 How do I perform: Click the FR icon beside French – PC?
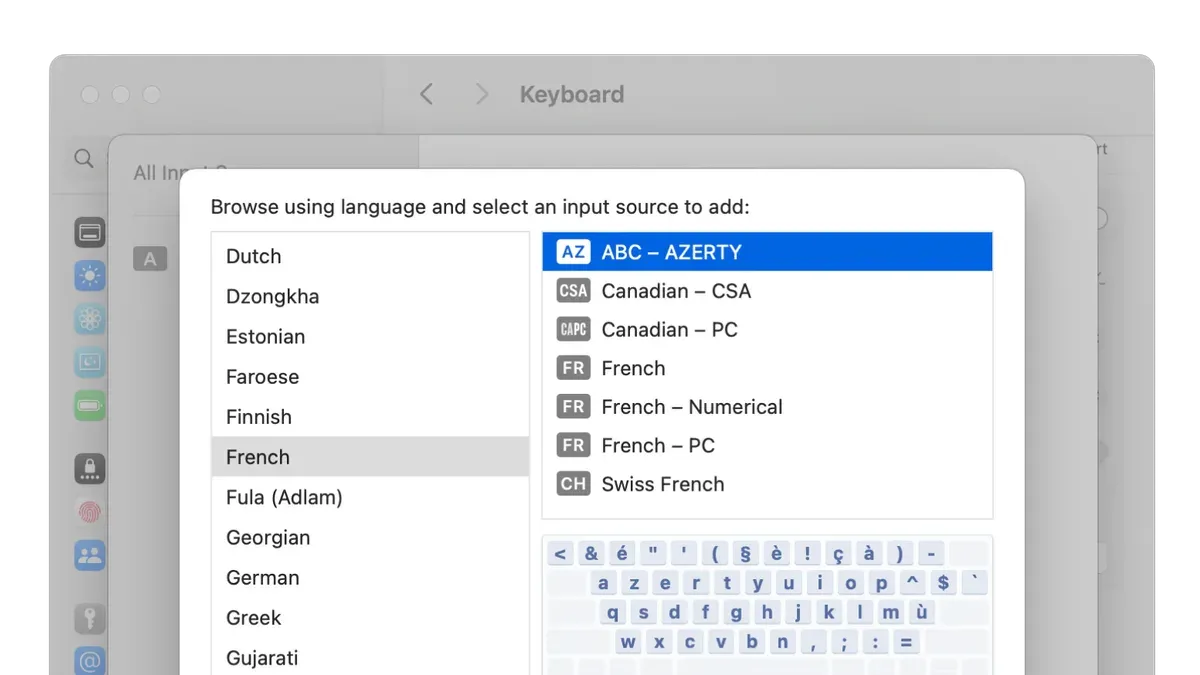click(x=573, y=446)
